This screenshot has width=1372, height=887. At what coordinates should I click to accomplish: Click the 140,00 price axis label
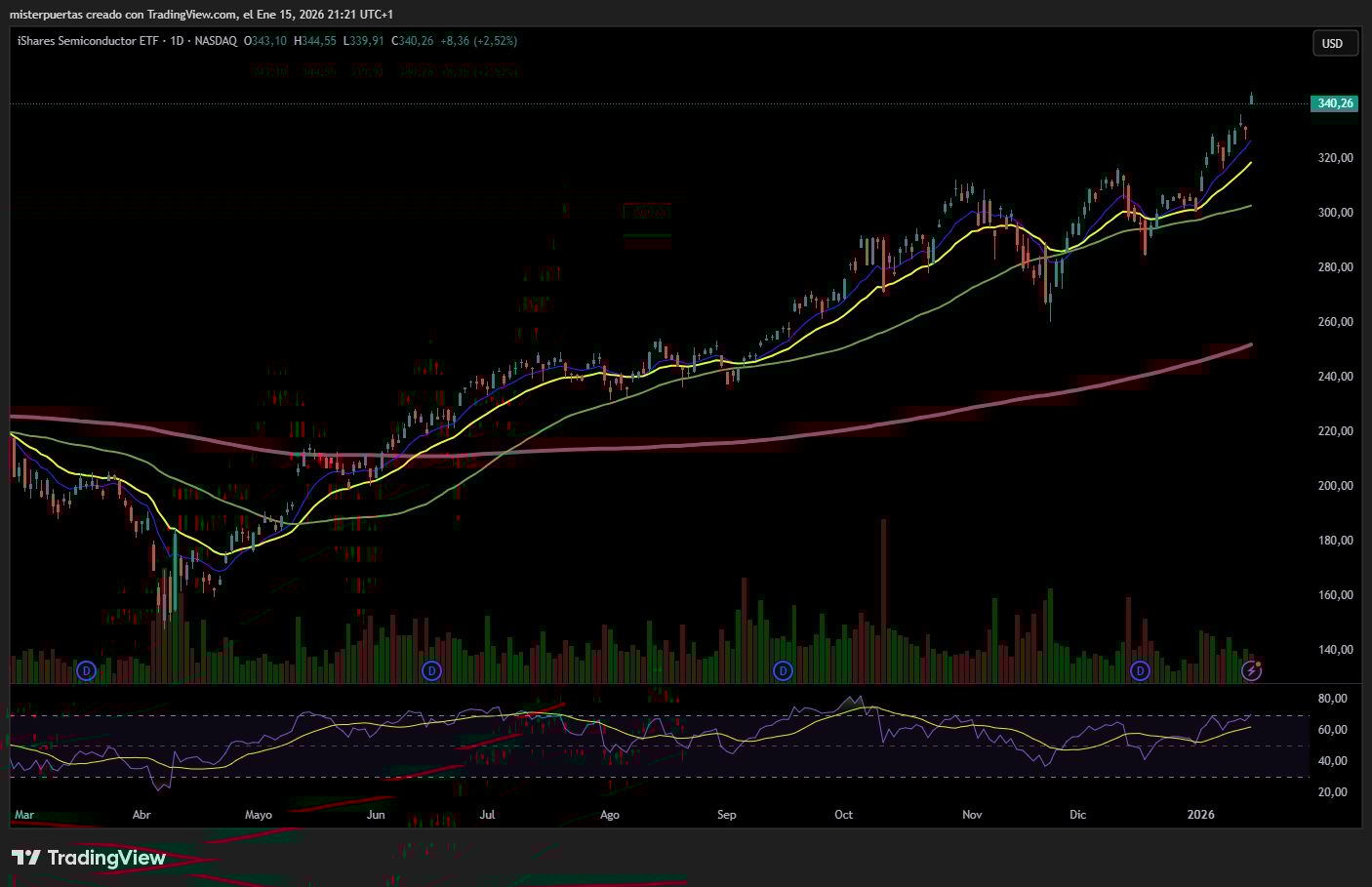click(x=1336, y=650)
